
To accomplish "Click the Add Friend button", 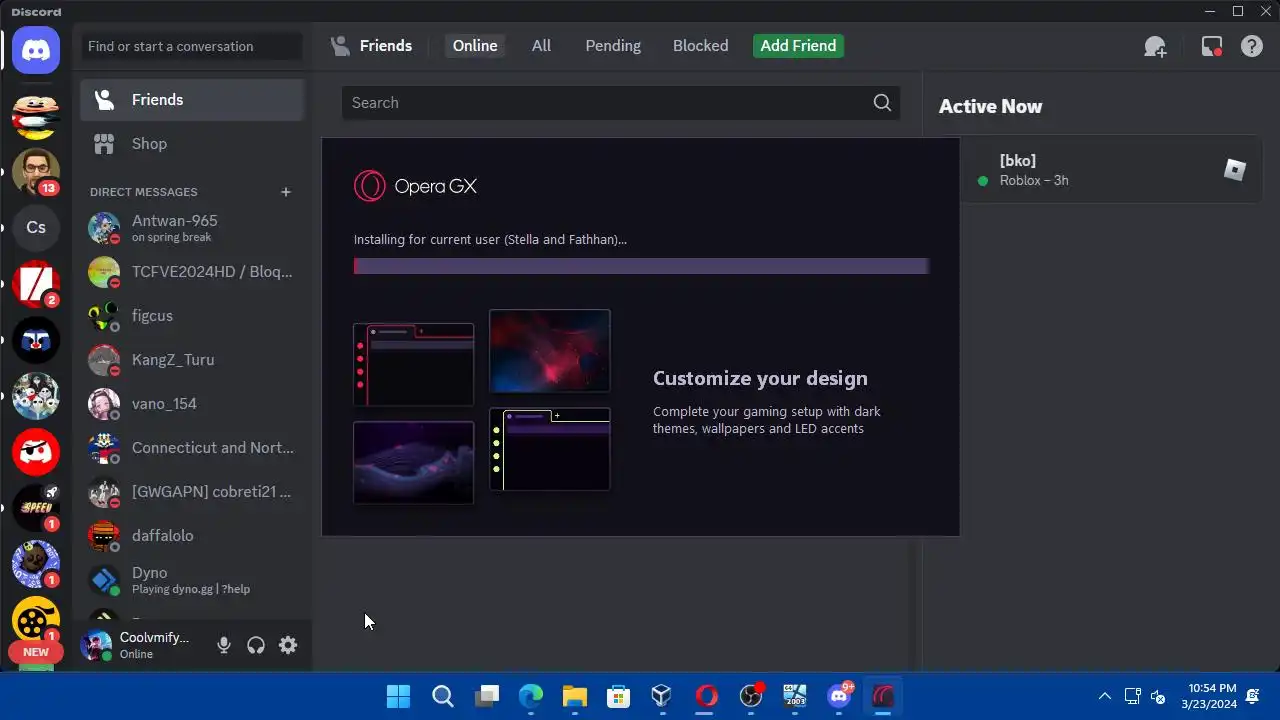I will pos(798,46).
